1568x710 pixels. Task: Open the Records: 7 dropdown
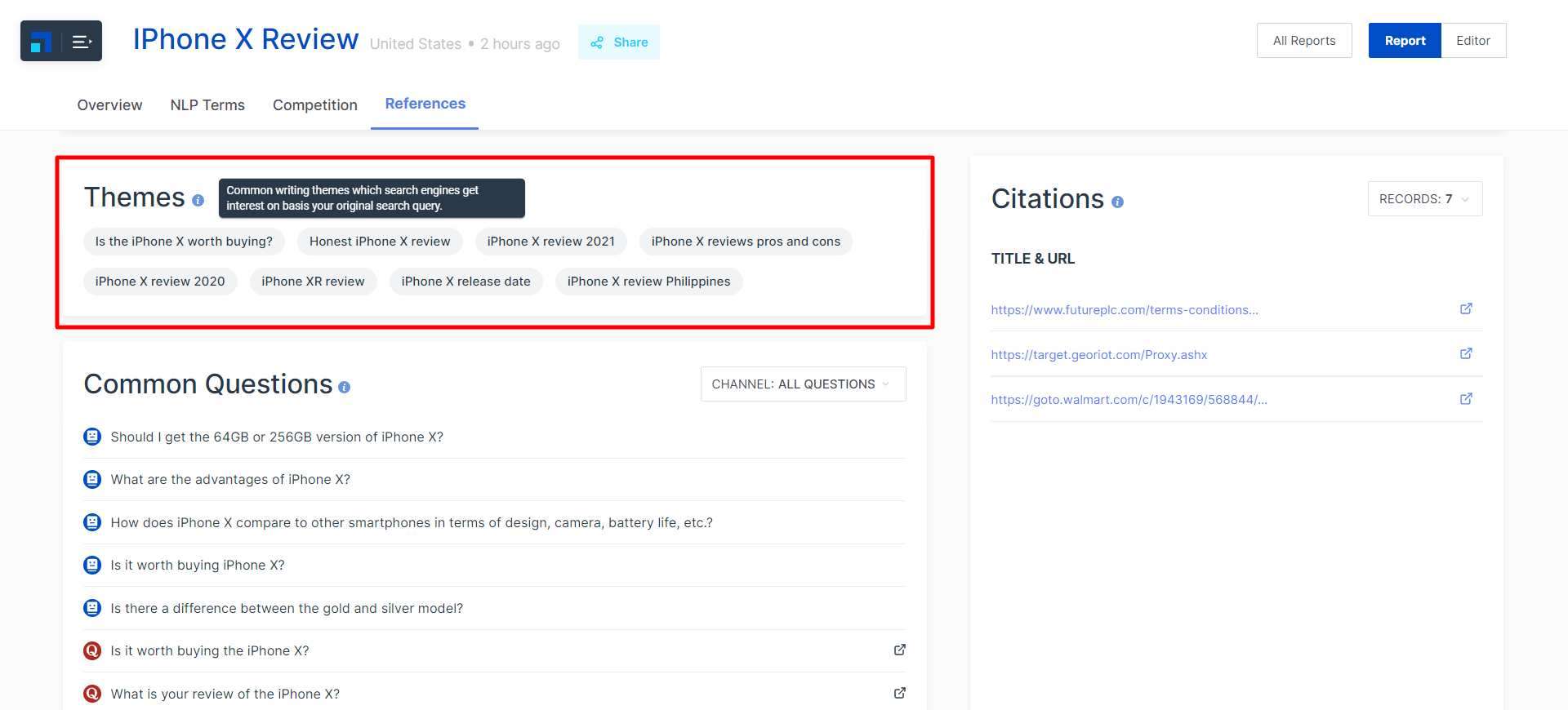[1425, 199]
